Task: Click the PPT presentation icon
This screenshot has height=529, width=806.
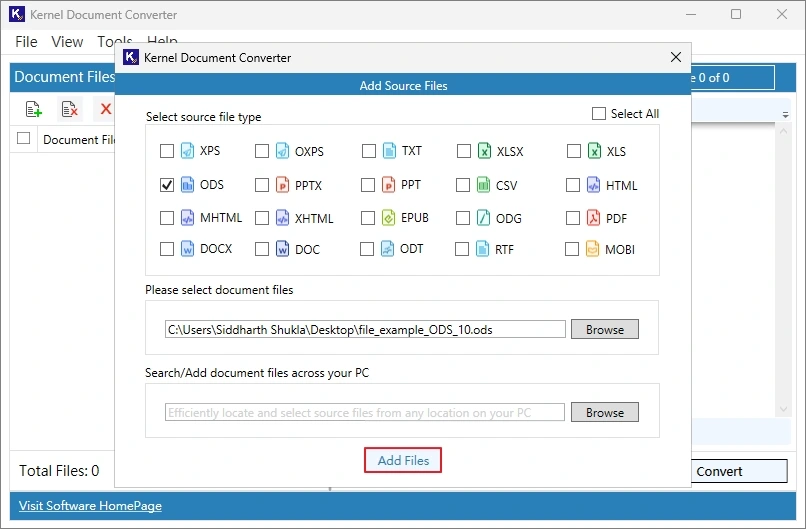Action: [389, 185]
